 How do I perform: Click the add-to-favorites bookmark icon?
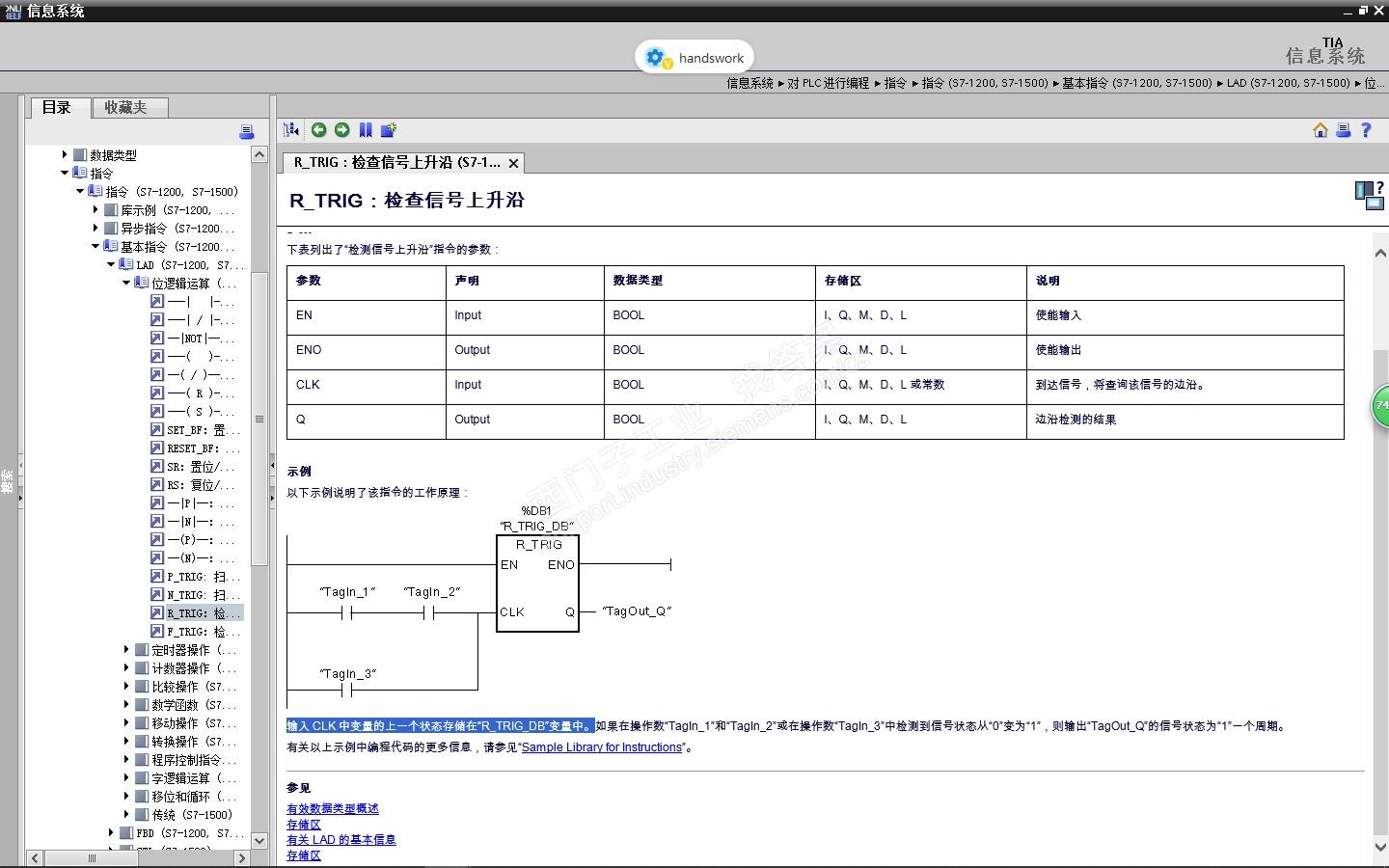click(366, 130)
